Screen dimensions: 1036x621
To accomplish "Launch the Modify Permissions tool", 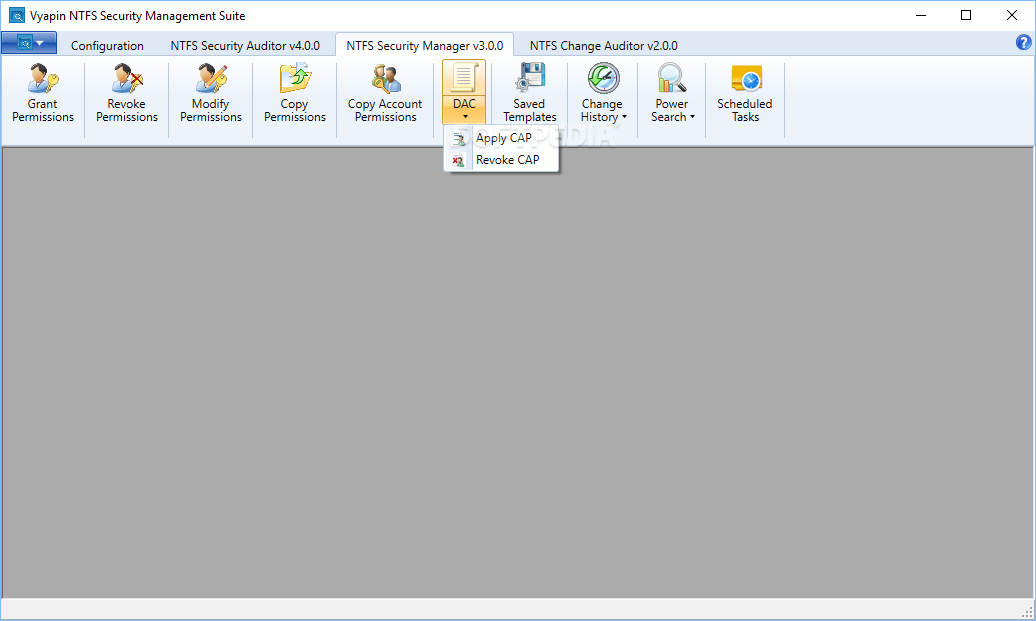I will click(211, 93).
